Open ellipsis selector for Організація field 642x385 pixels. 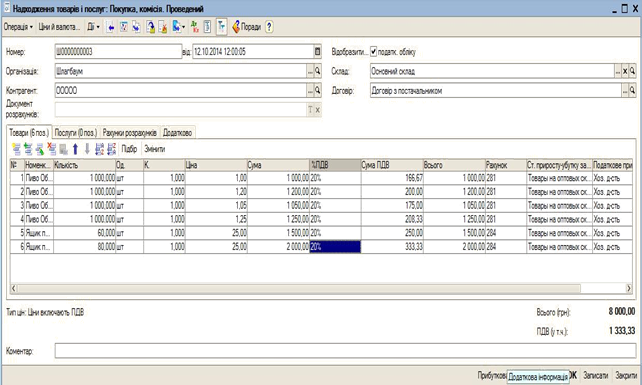(x=310, y=71)
